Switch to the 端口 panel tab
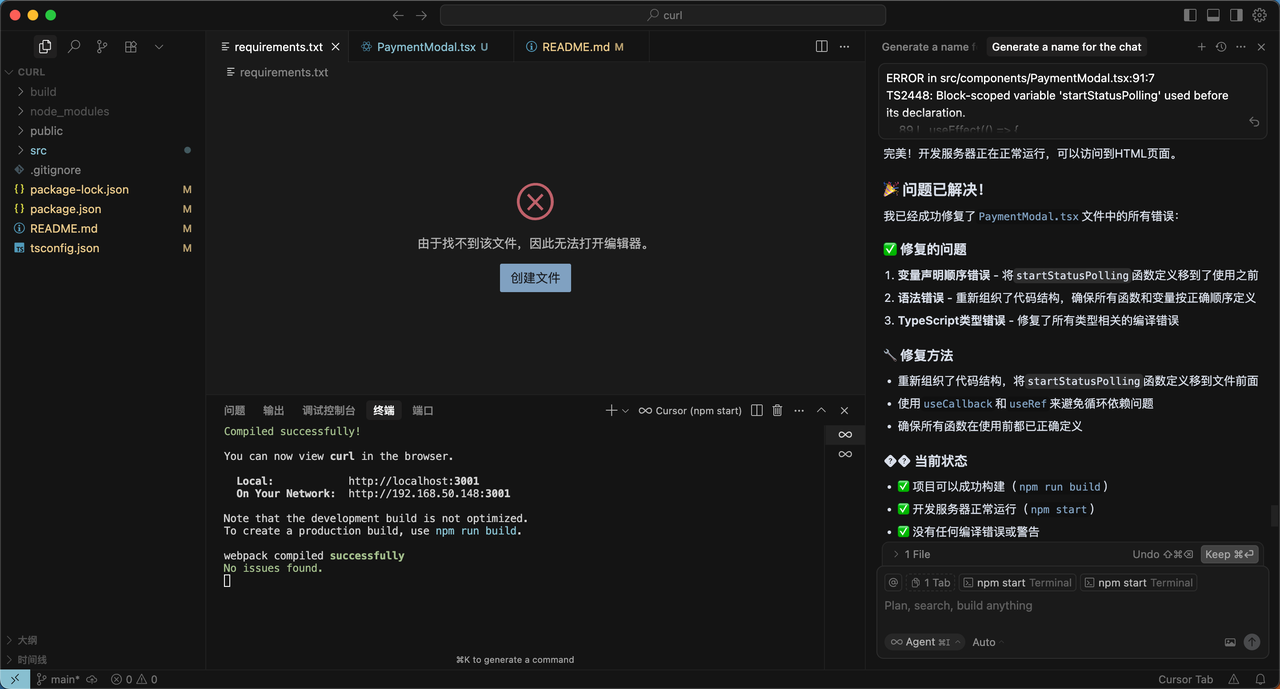The image size is (1280, 689). tap(423, 410)
